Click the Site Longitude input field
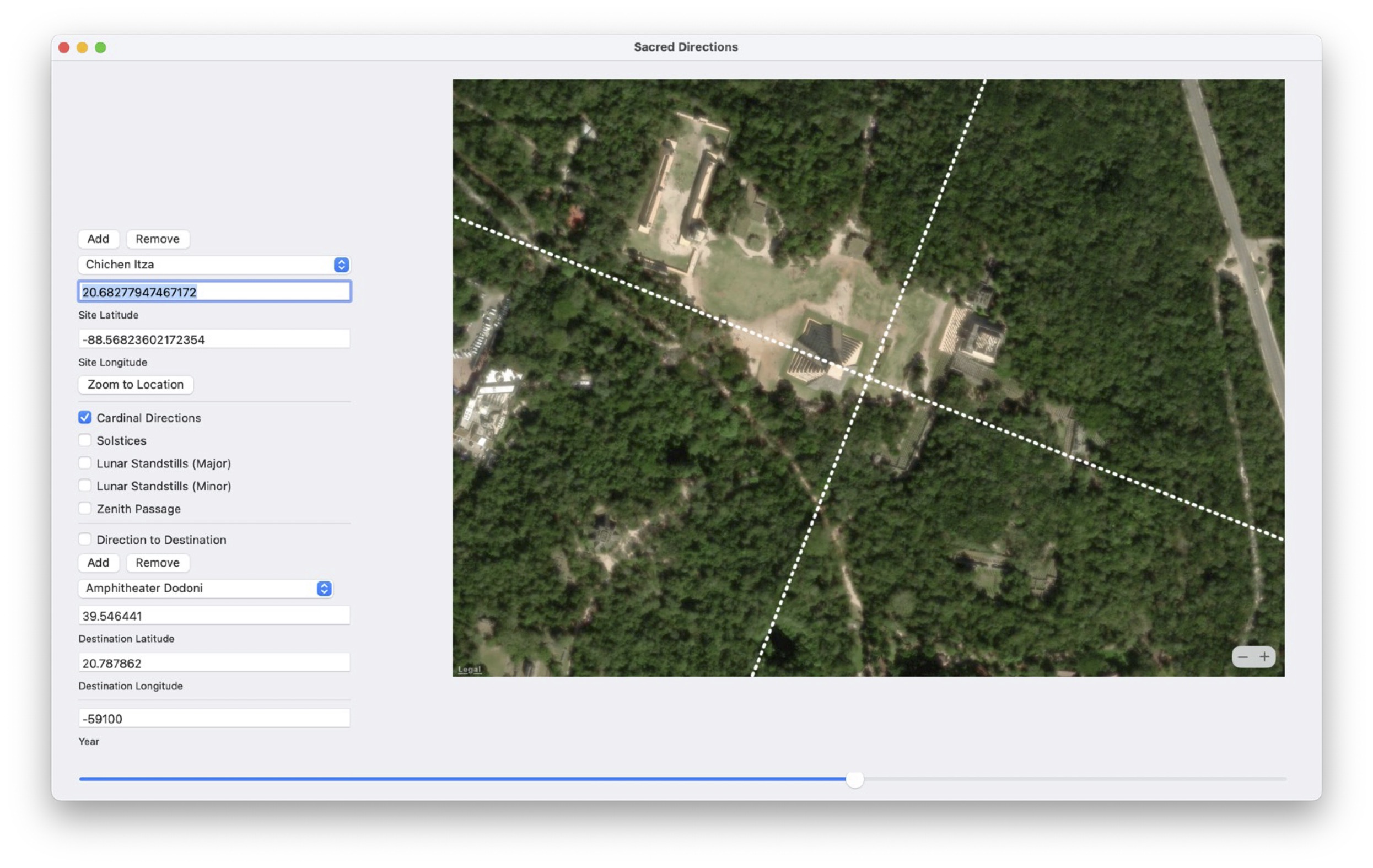The image size is (1373, 868). point(214,339)
